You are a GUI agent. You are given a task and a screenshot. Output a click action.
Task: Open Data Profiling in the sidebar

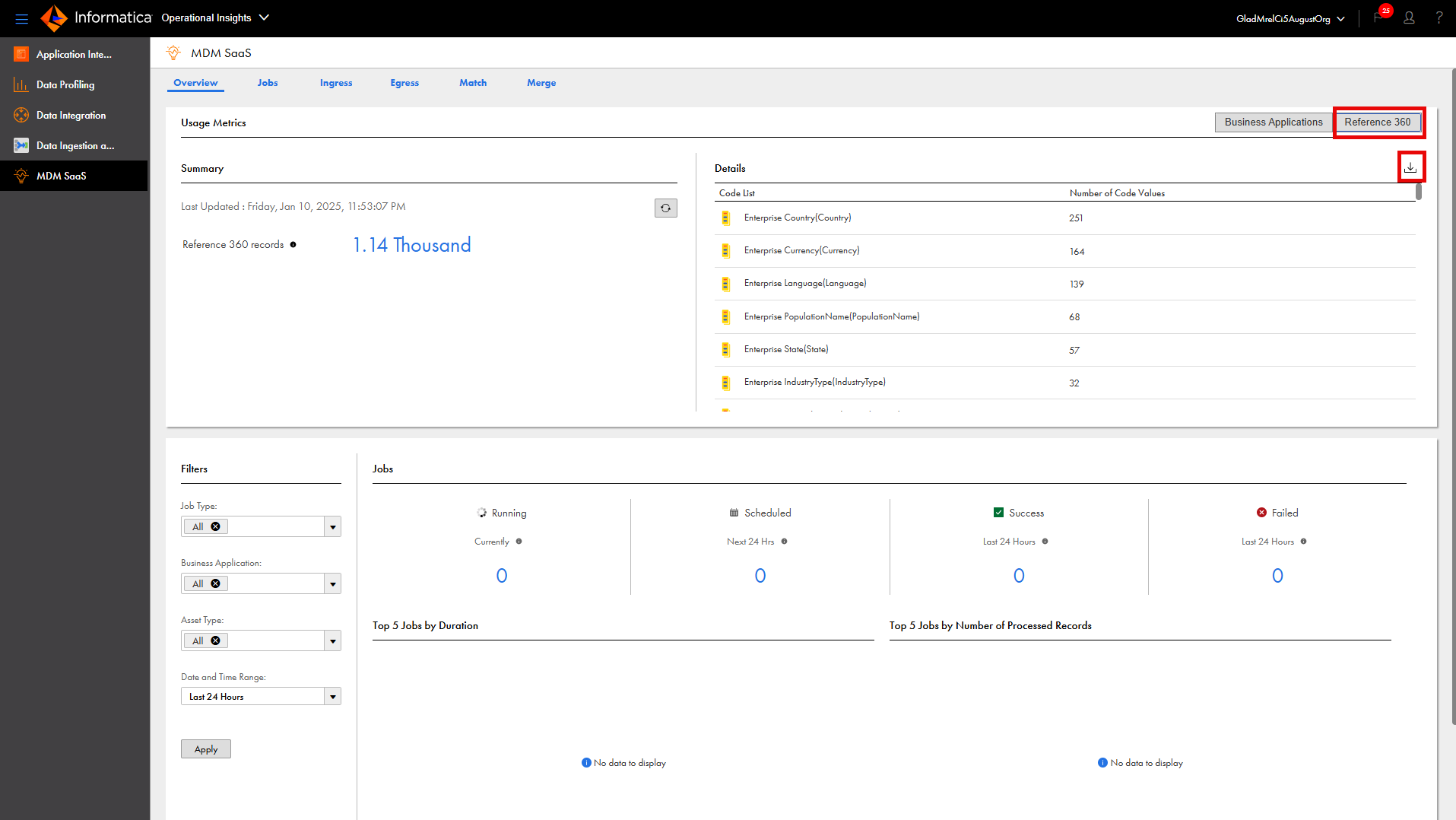pyautogui.click(x=74, y=84)
